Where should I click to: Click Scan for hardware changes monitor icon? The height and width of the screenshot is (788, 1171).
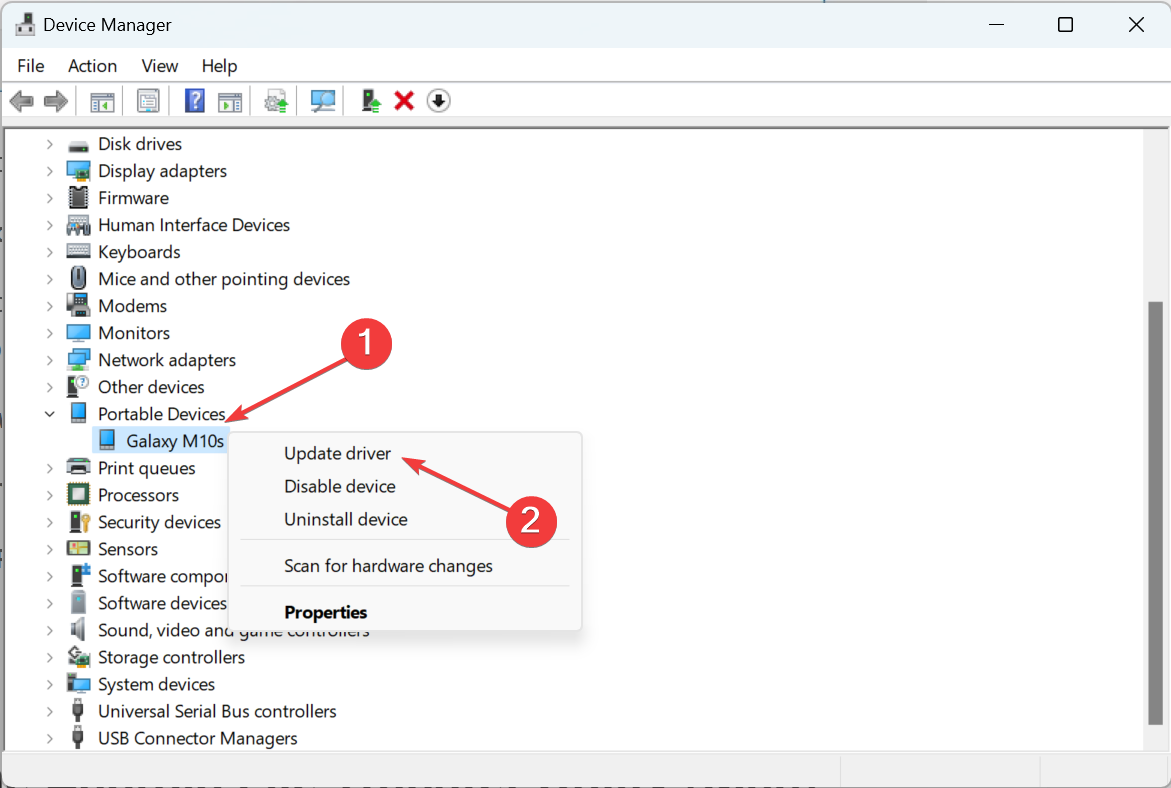click(x=323, y=101)
